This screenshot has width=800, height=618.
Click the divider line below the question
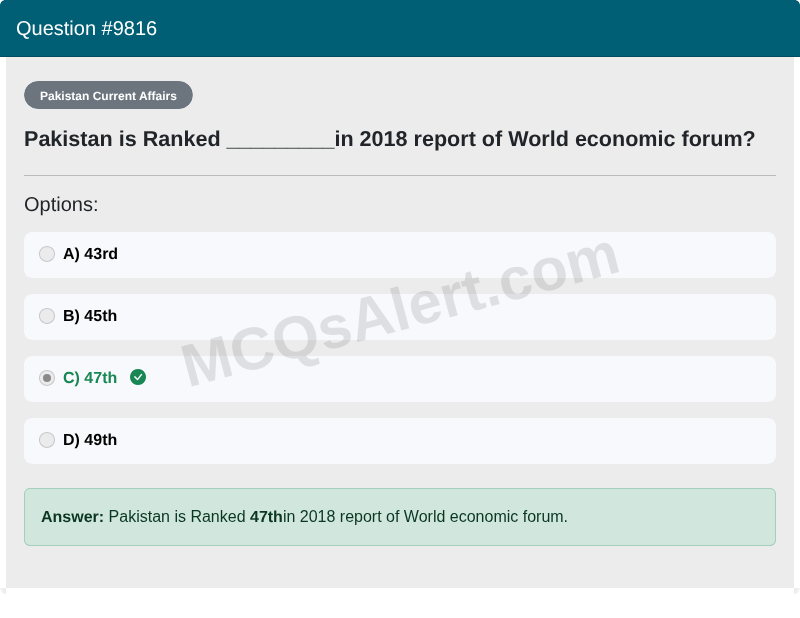coord(400,175)
